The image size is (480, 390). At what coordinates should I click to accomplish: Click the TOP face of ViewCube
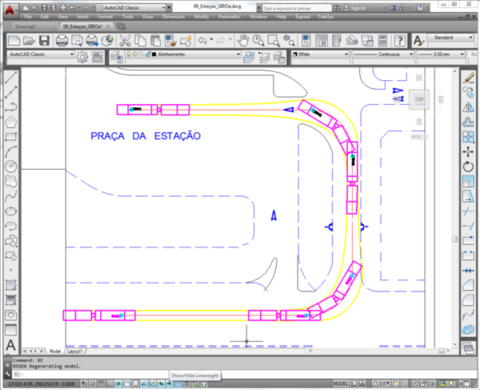[419, 99]
